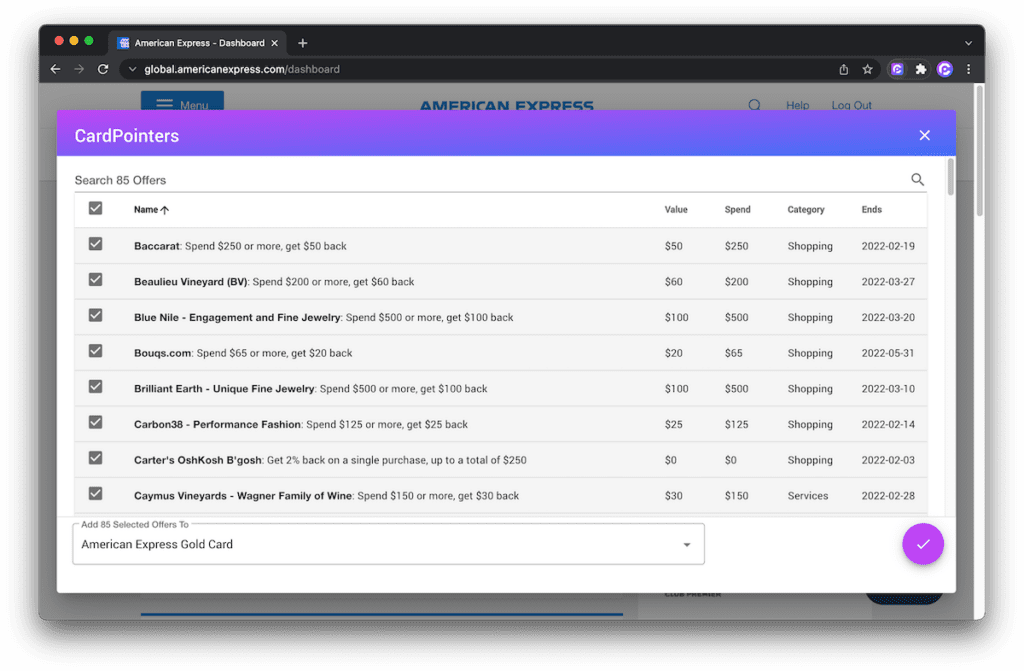Sort offers by the Value column
This screenshot has width=1024, height=671.
[676, 210]
